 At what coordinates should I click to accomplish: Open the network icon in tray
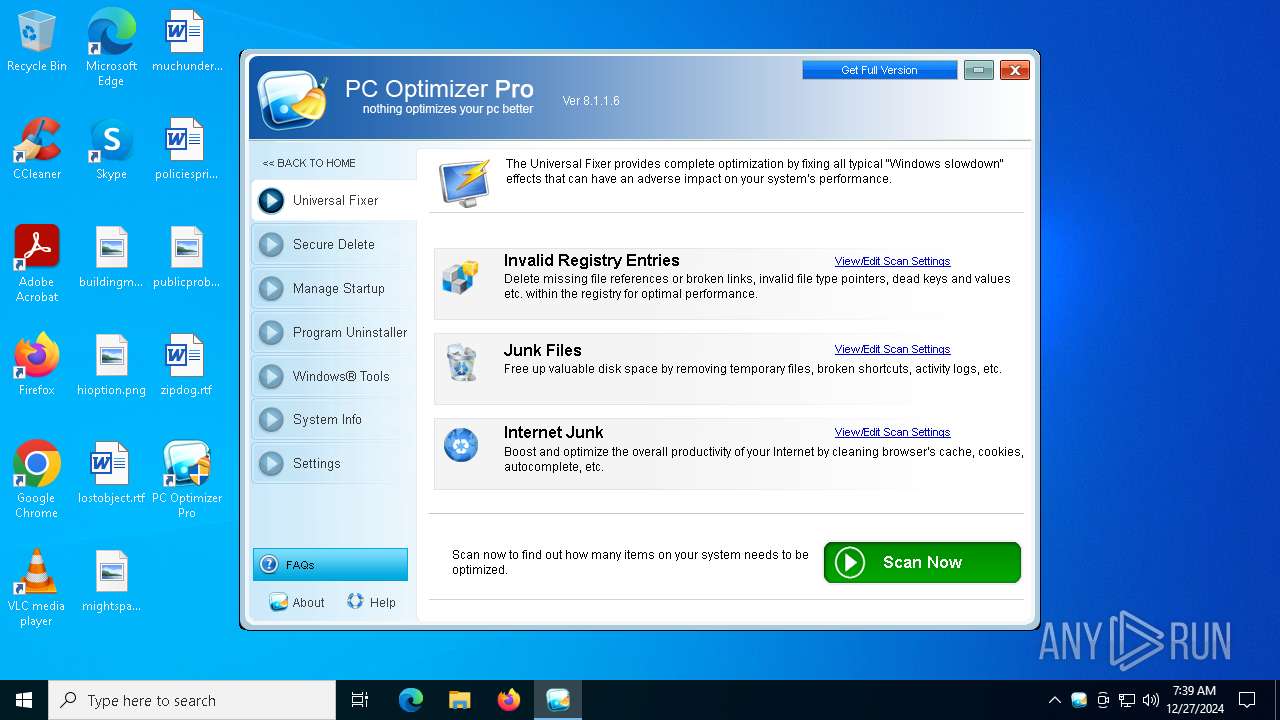point(1127,700)
